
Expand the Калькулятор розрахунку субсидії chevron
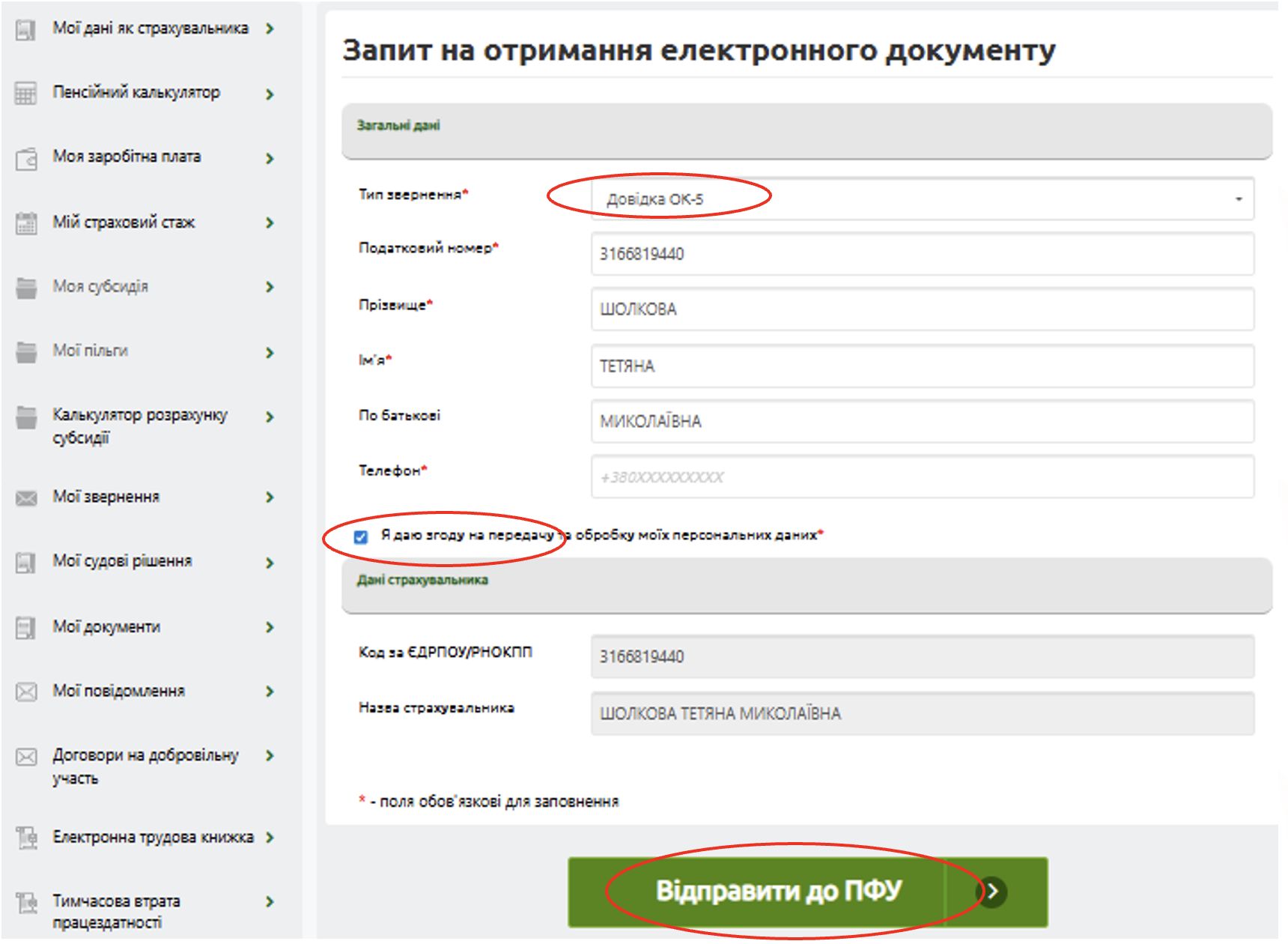(270, 417)
